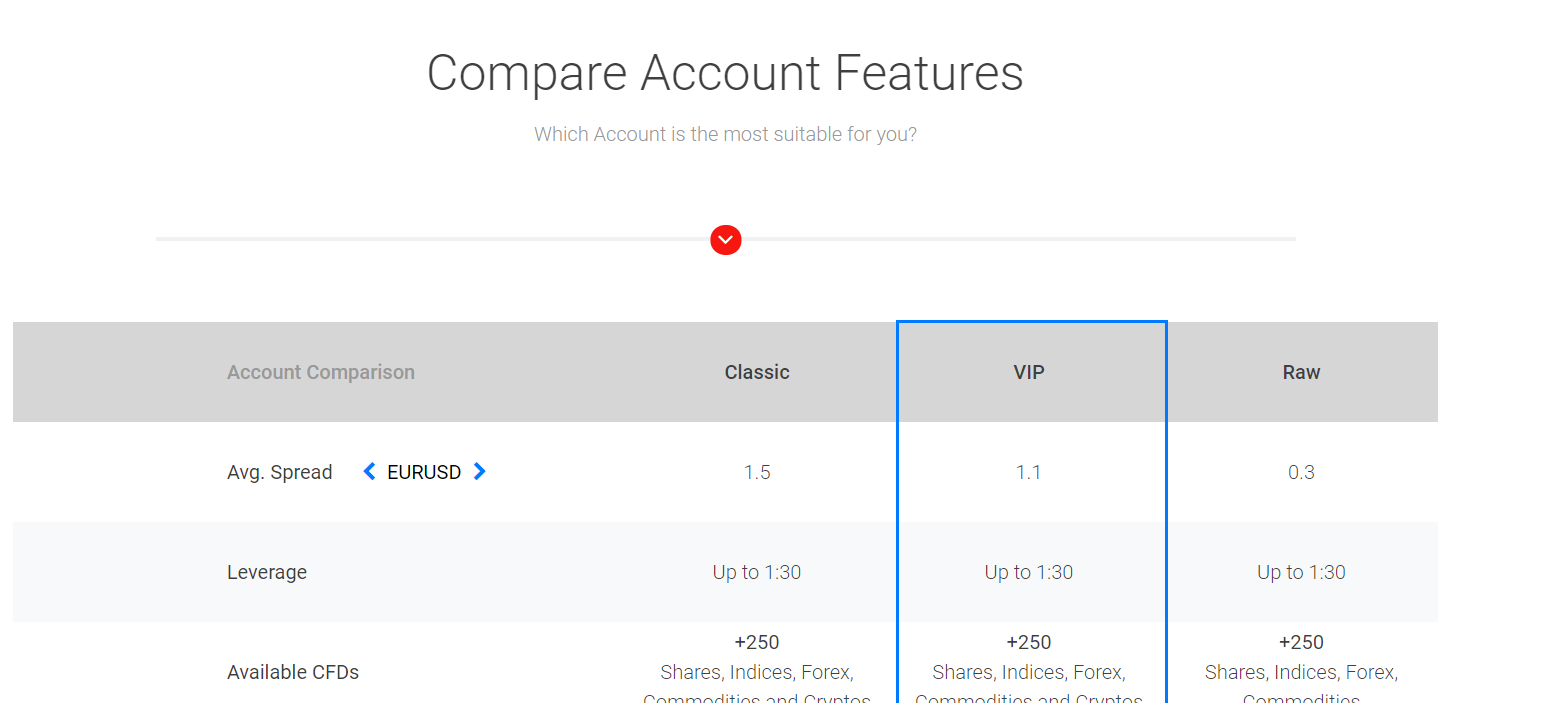Click the Avg. Spread row label
Image resolution: width=1547 pixels, height=703 pixels.
tap(279, 472)
